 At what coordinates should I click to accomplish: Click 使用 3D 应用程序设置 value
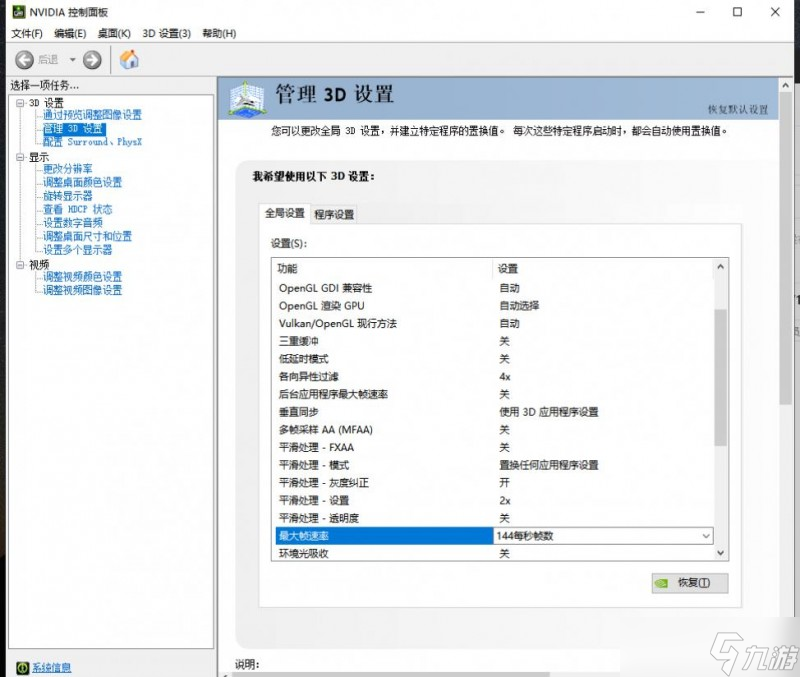(x=548, y=412)
